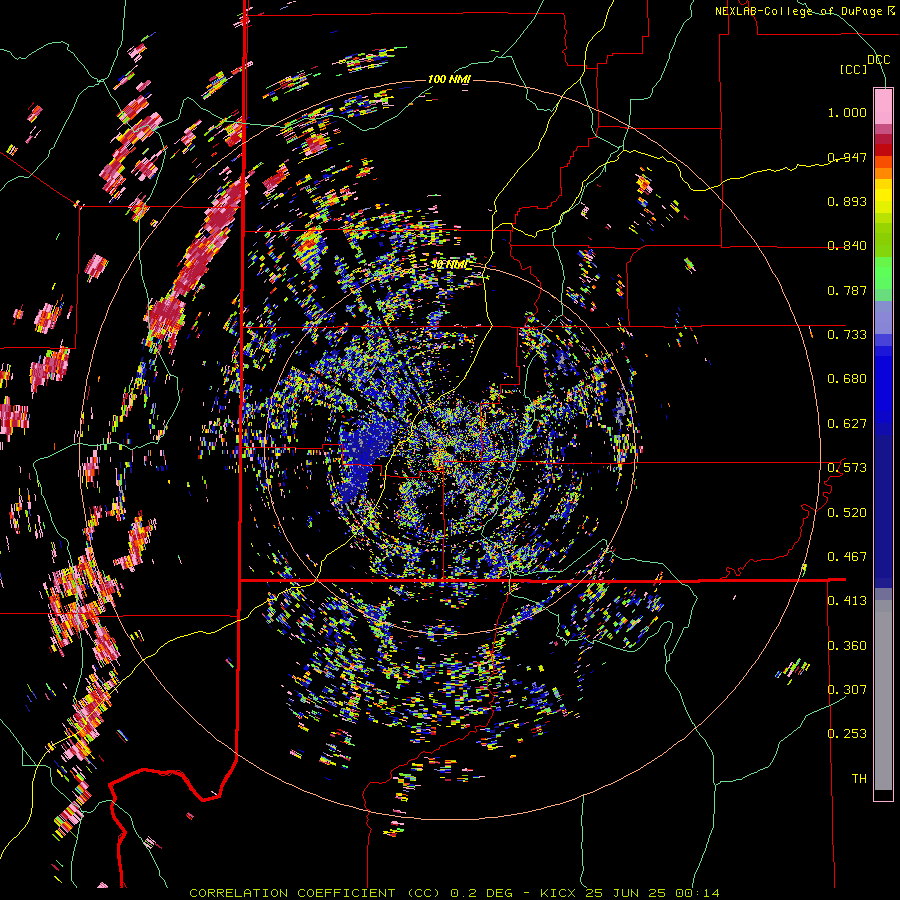This screenshot has height=900, width=900.
Task: Click the CORRELATION COEFFICIENT (CC) caption text
Action: pyautogui.click(x=316, y=893)
